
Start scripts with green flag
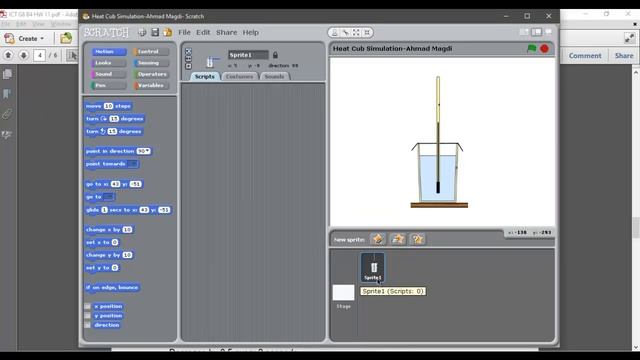click(531, 49)
